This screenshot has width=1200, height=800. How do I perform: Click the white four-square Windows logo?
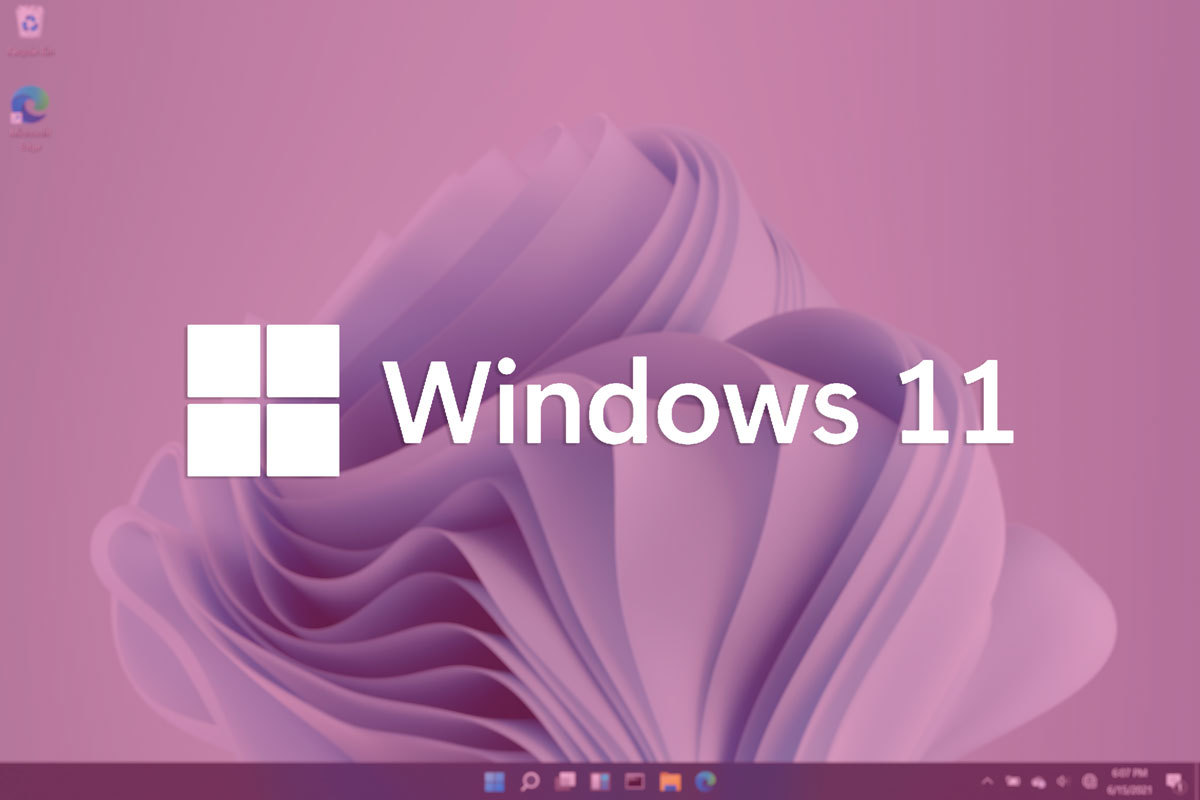[263, 400]
